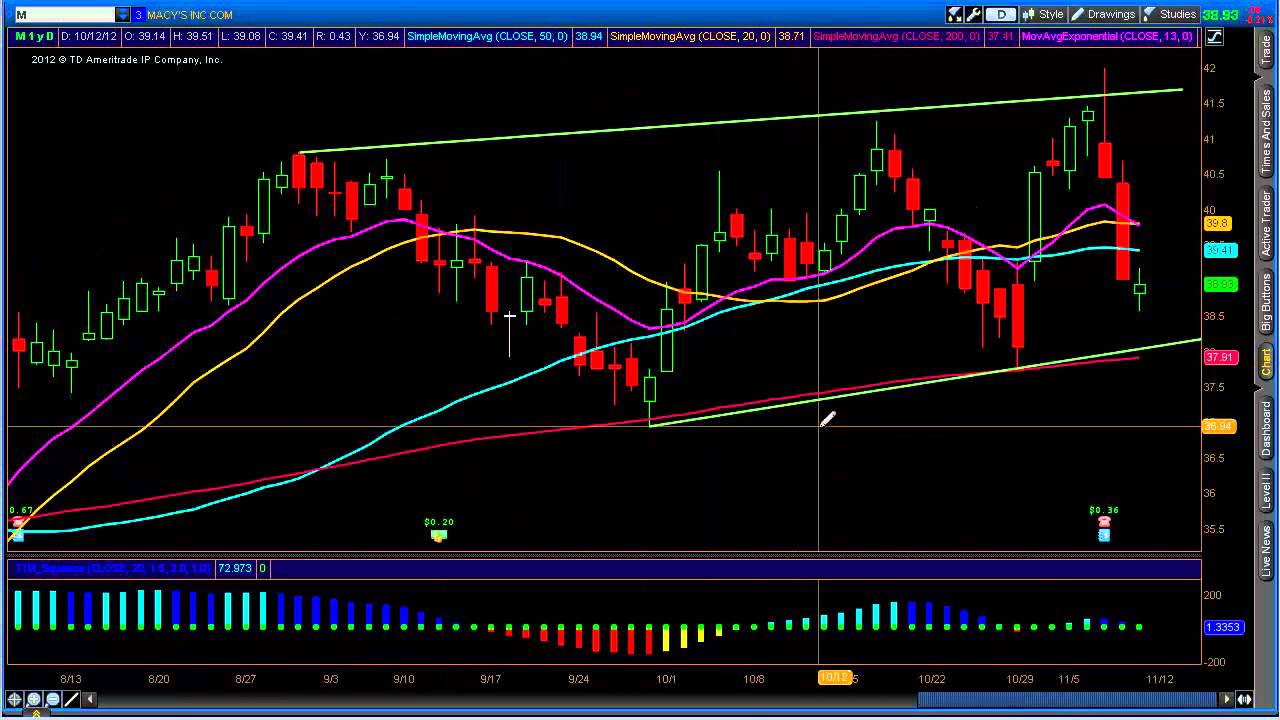The height and width of the screenshot is (720, 1280).
Task: Click the C: 39.41 close value
Action: coord(289,36)
